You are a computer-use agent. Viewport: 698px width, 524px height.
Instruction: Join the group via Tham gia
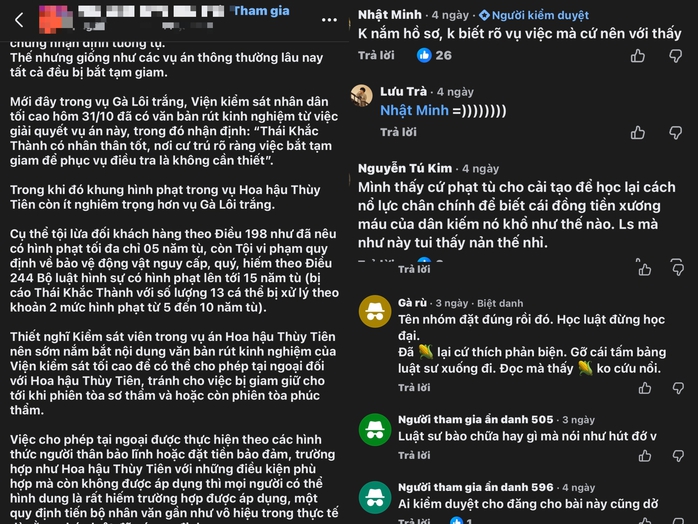click(261, 11)
